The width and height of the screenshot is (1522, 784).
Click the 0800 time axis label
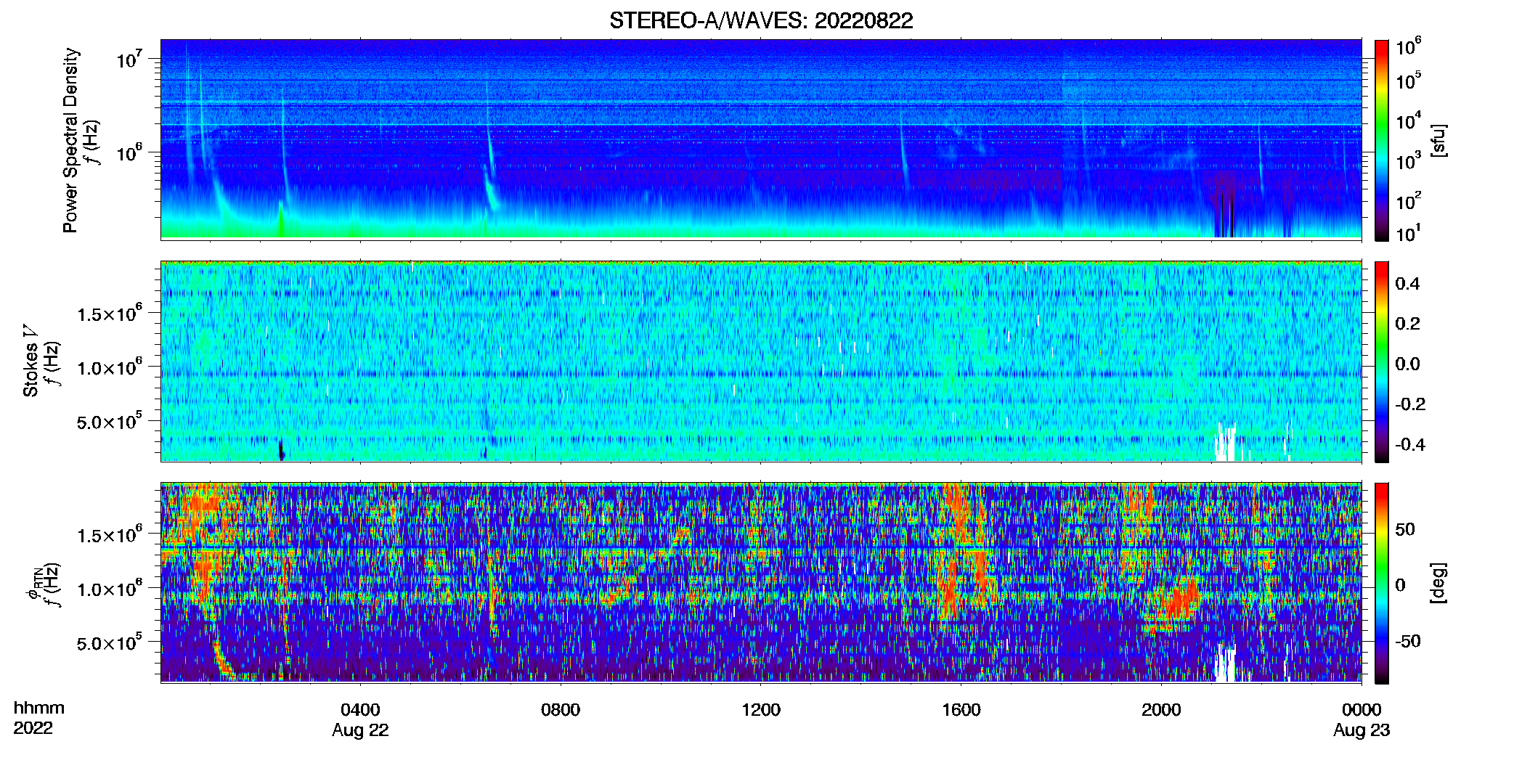(x=561, y=710)
